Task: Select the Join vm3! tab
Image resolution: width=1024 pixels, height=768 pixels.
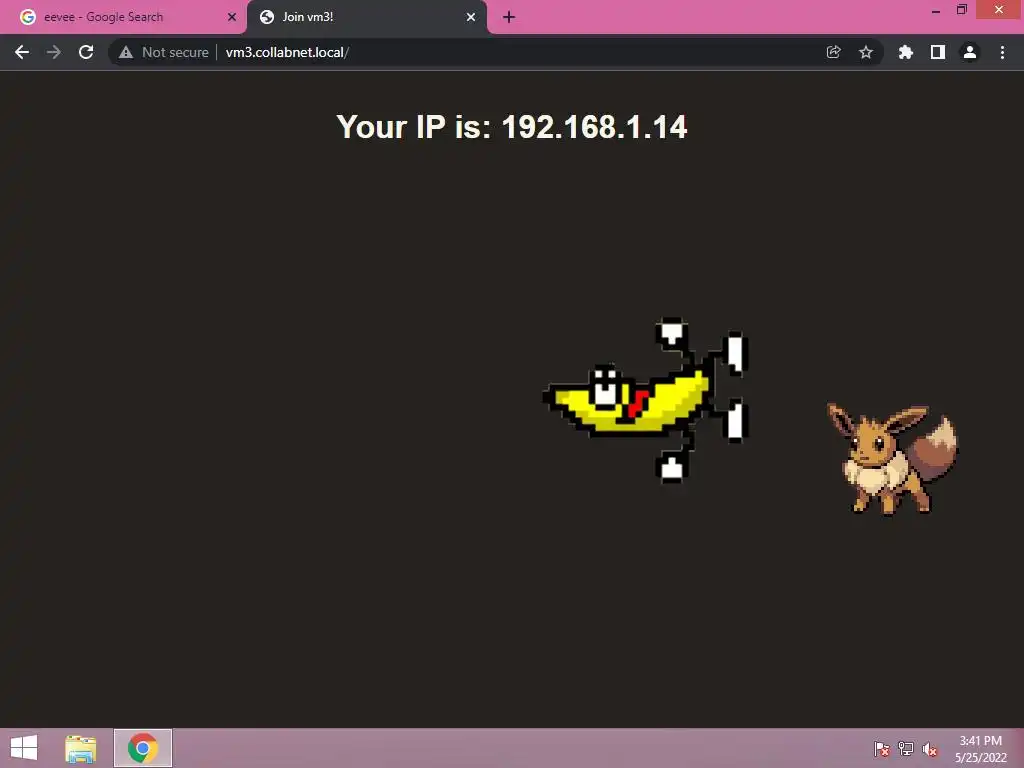Action: (x=366, y=17)
